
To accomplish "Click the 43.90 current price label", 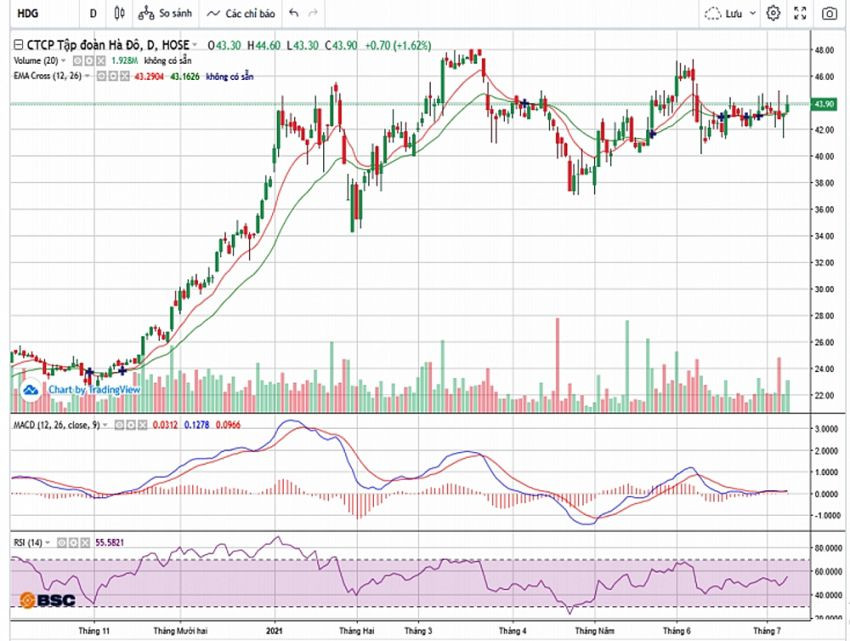I will [x=823, y=104].
